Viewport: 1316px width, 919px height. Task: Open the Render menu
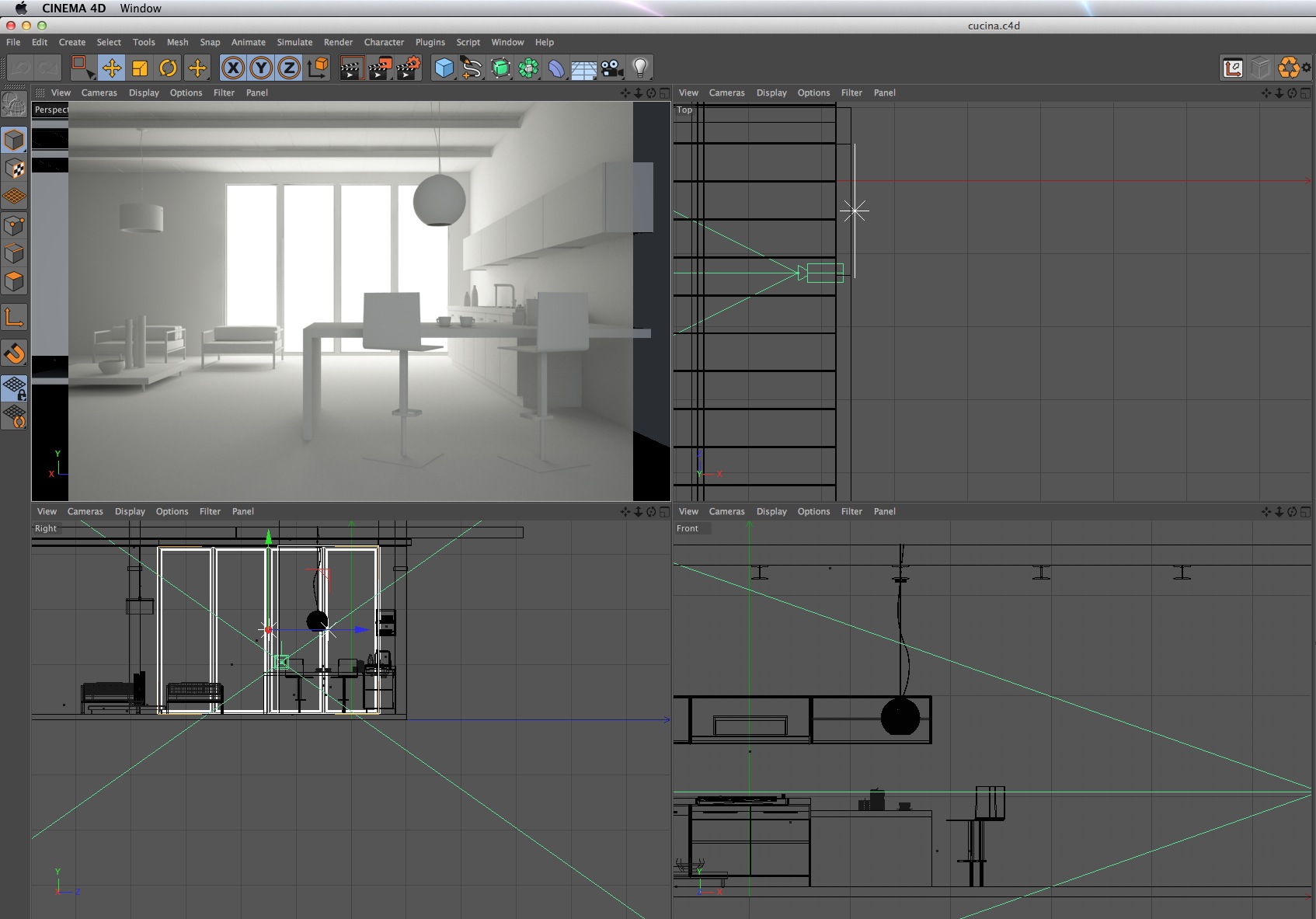click(338, 42)
